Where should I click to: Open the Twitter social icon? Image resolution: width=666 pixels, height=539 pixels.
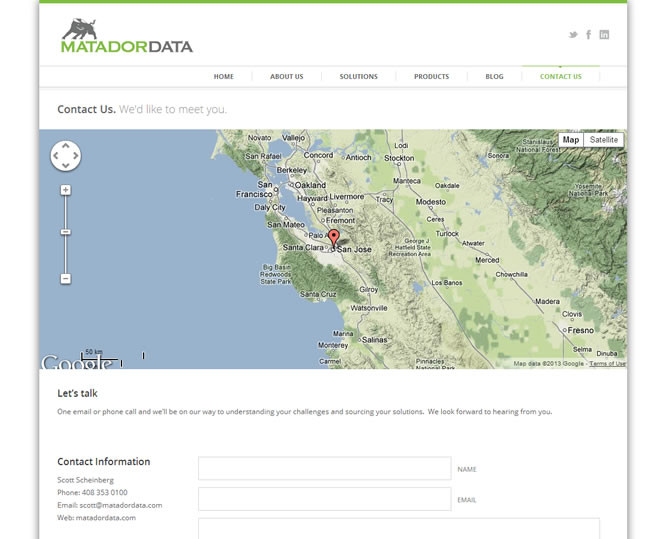pos(573,35)
